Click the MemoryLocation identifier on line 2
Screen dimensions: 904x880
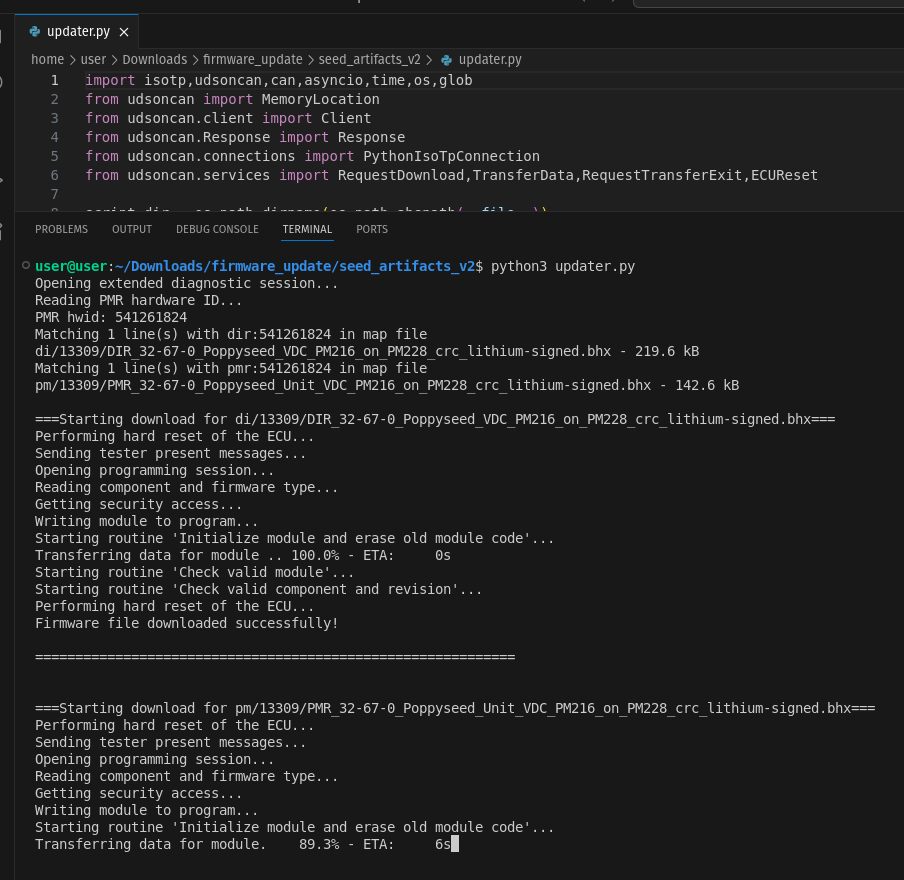tap(320, 99)
